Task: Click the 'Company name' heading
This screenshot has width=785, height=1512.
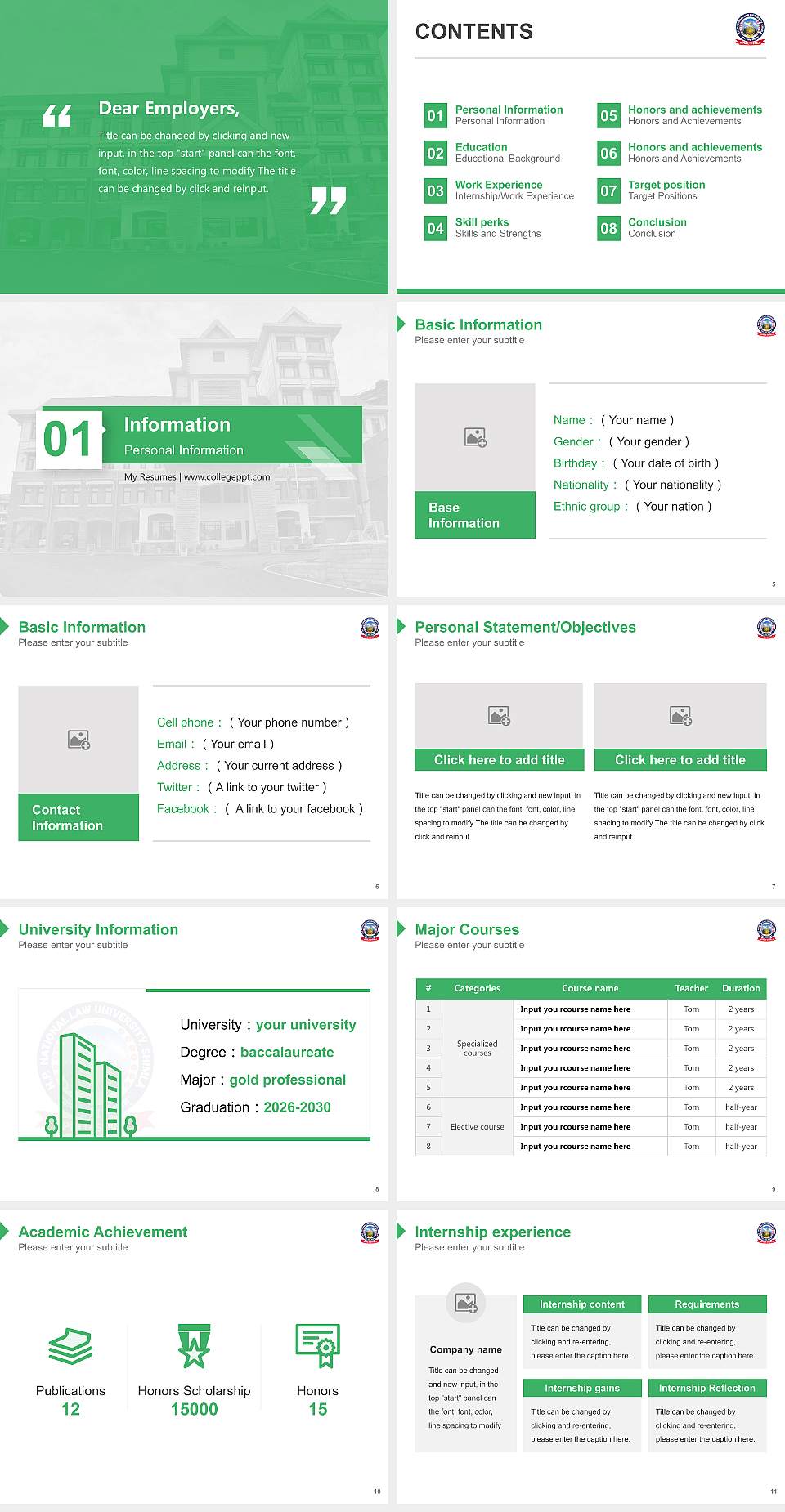Action: point(466,1349)
